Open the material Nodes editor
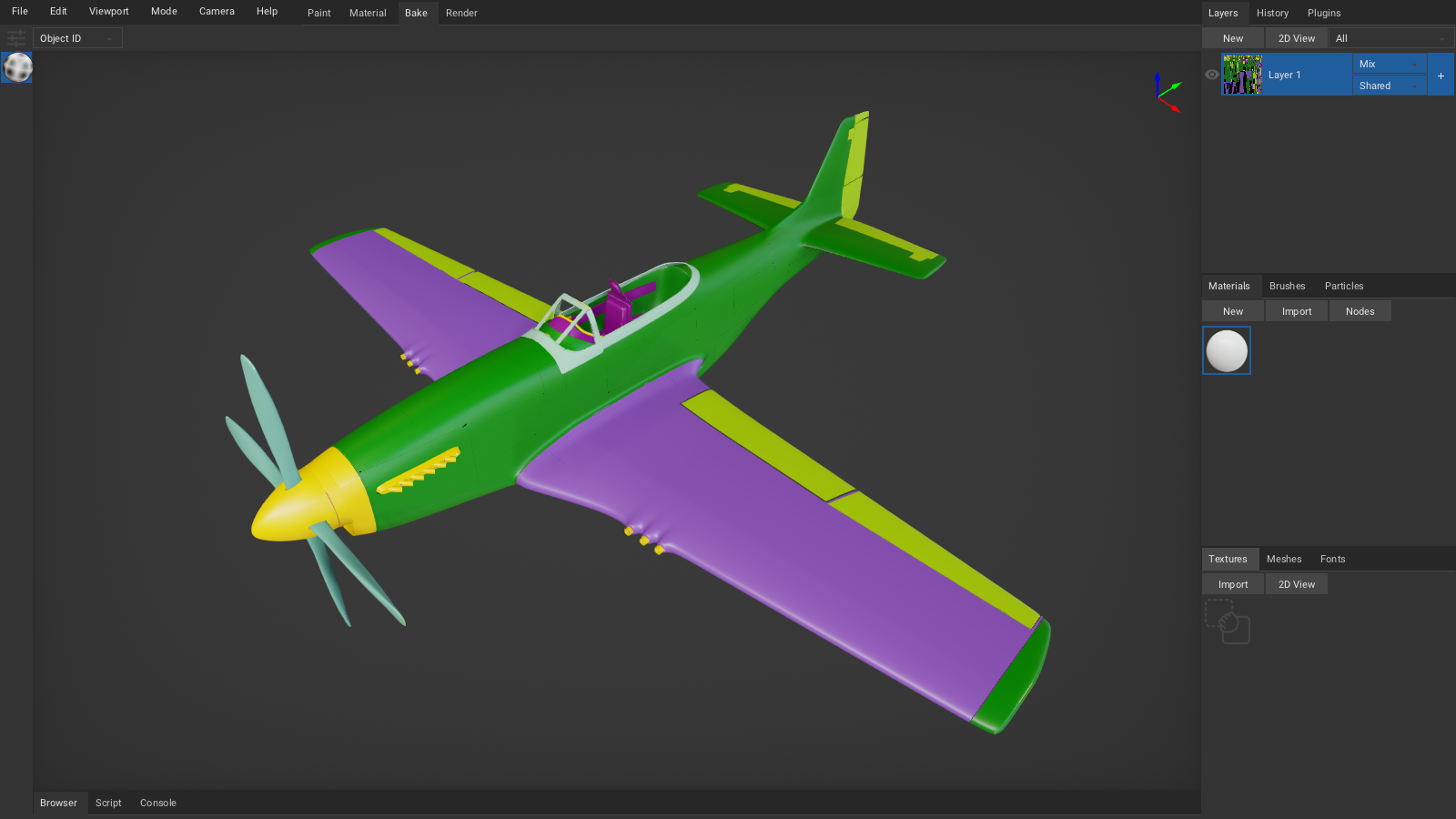The image size is (1456, 819). [1360, 310]
